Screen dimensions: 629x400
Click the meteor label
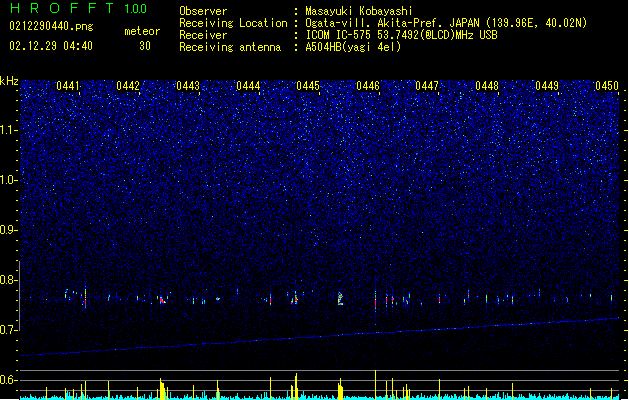pos(142,31)
